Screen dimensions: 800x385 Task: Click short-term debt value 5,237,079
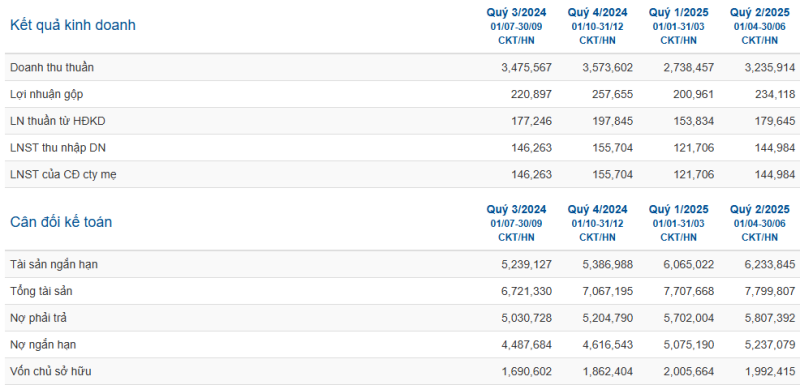[769, 345]
